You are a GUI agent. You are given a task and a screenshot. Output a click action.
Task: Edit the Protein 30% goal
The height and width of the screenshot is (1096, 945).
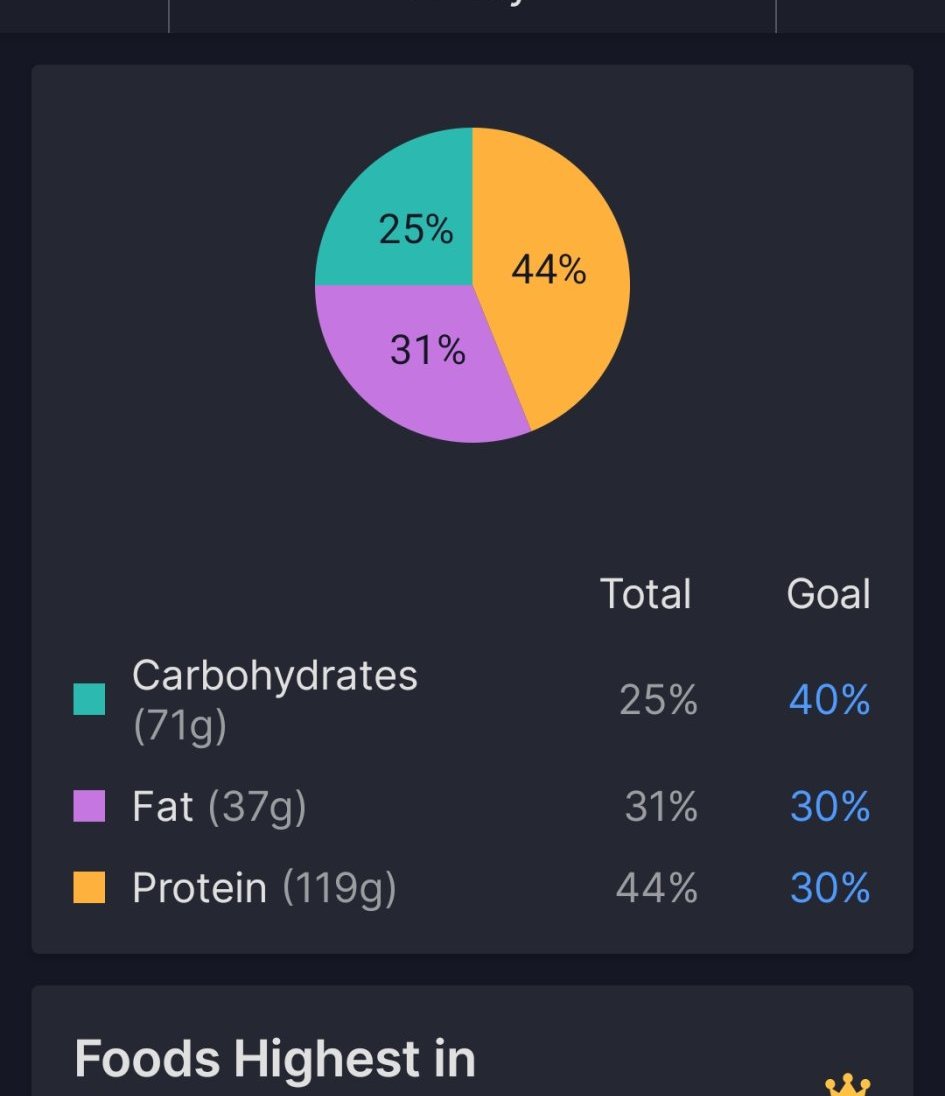pyautogui.click(x=829, y=888)
